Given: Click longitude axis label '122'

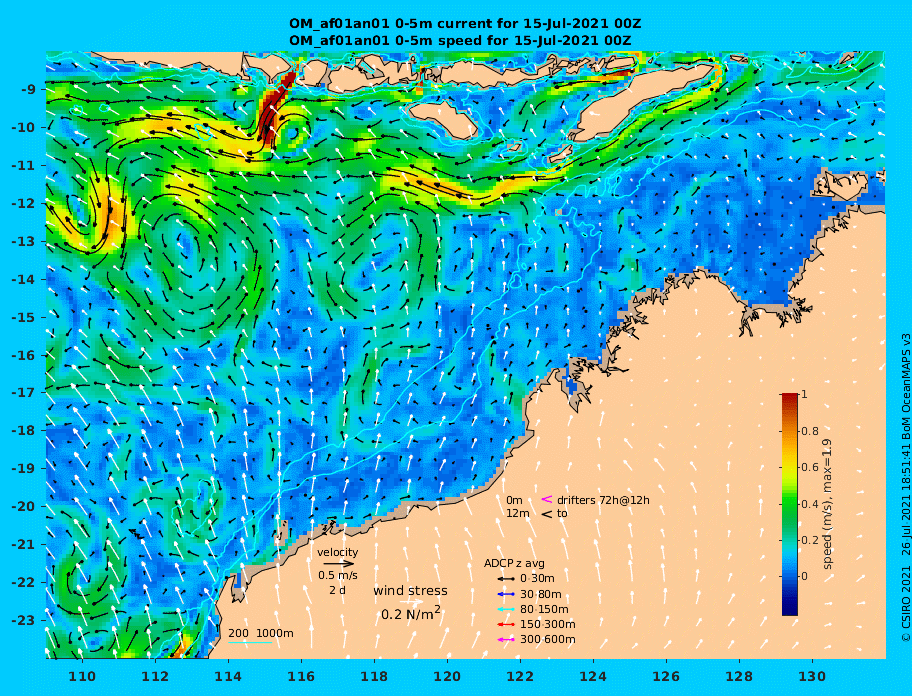Looking at the screenshot, I should [x=520, y=676].
